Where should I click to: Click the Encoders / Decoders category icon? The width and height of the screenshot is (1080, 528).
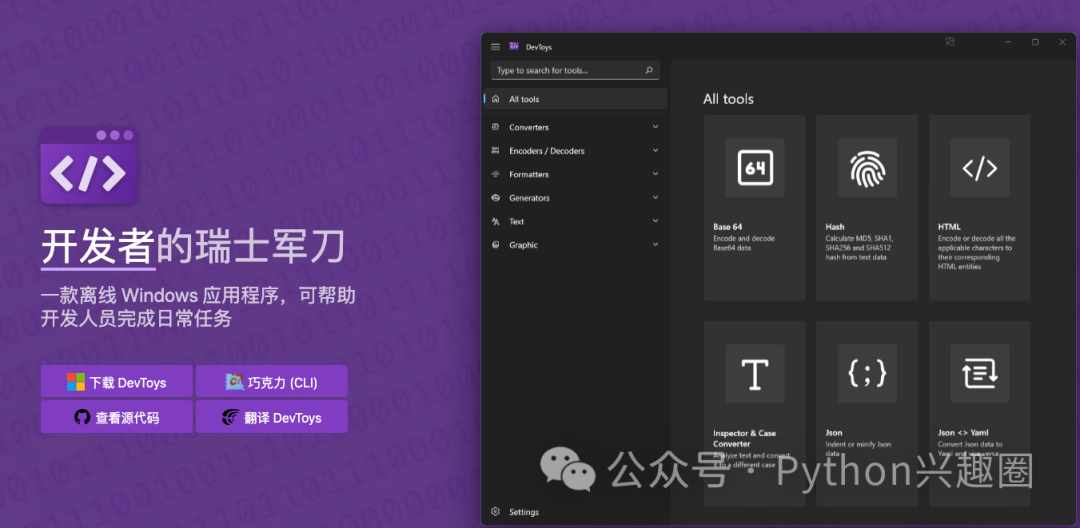coord(495,151)
